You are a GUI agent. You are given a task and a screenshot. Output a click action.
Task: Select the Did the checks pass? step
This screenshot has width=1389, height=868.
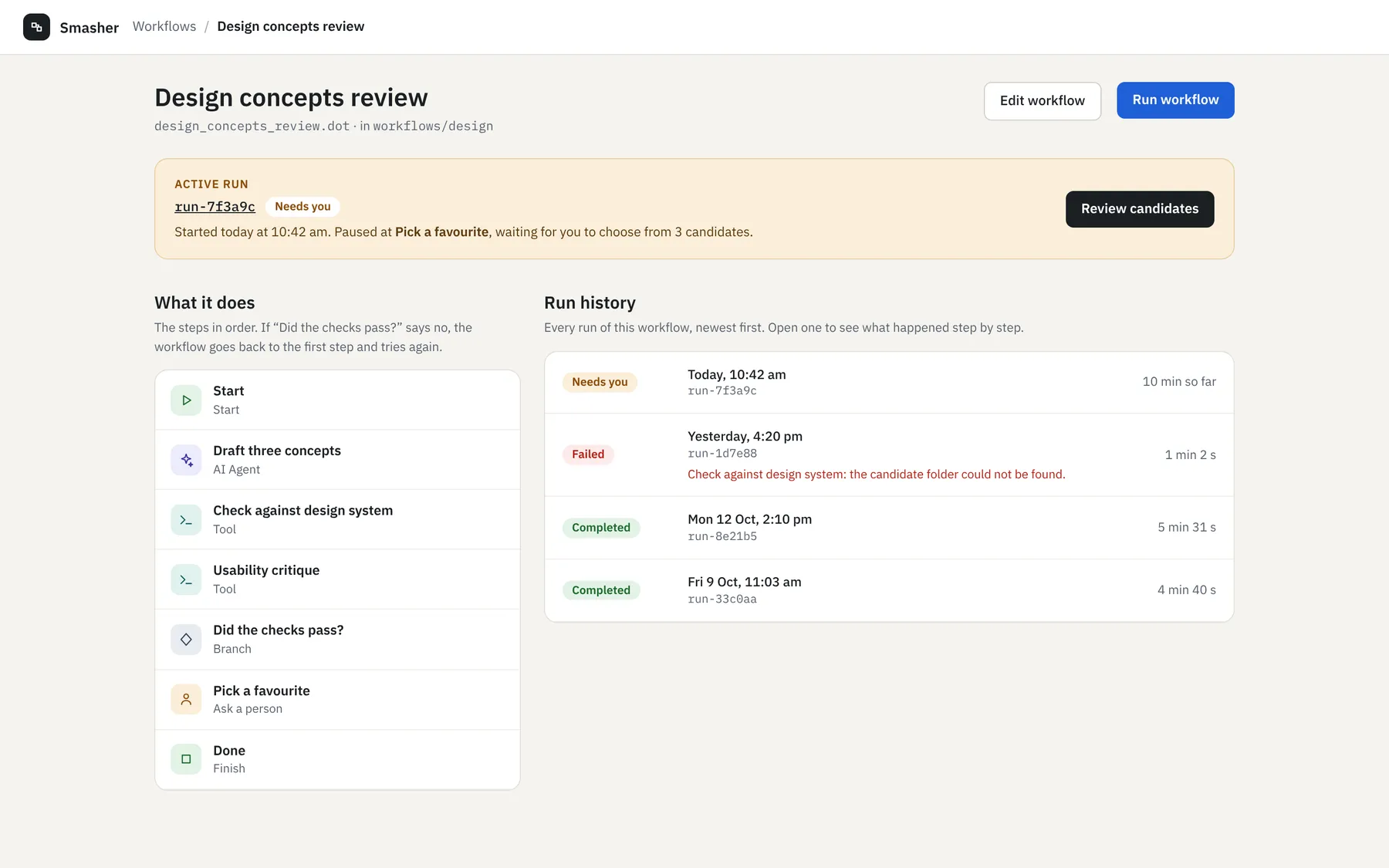click(x=337, y=640)
